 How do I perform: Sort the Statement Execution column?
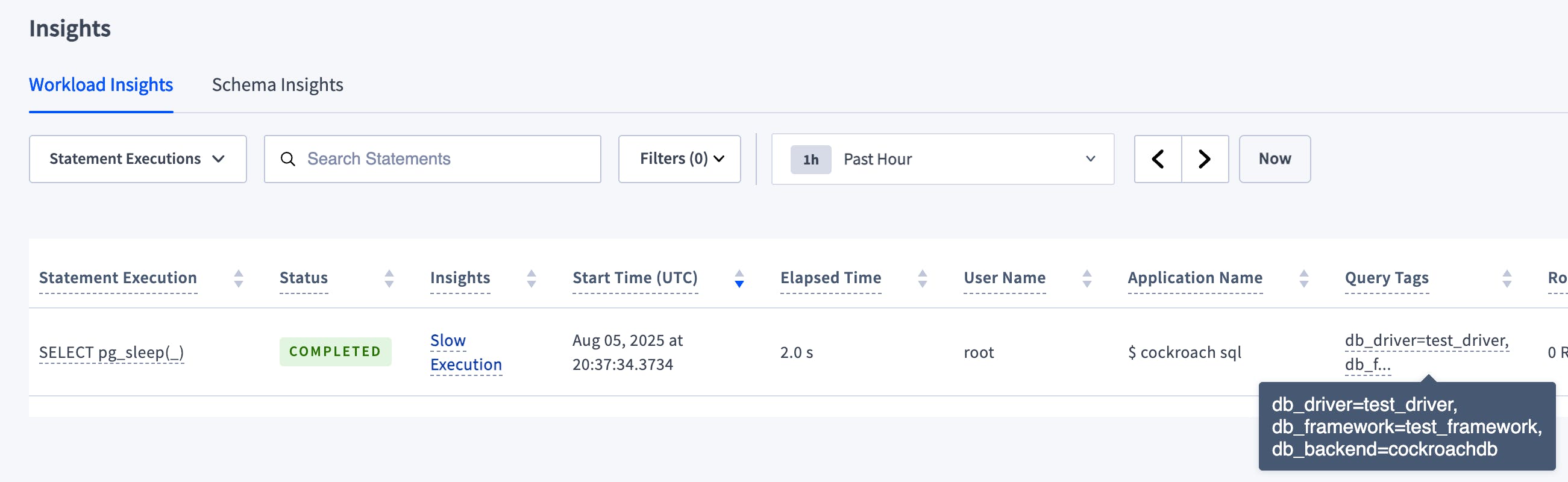click(237, 279)
